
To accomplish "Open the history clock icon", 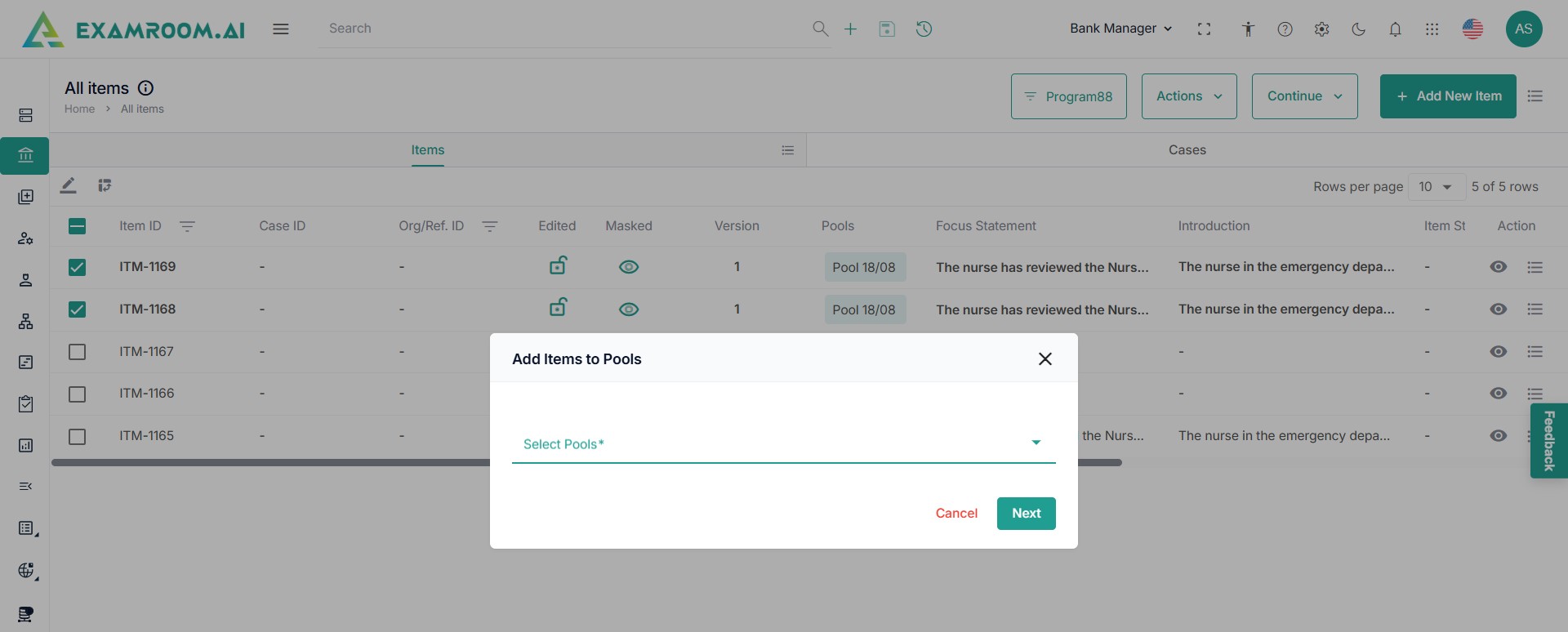I will (924, 29).
